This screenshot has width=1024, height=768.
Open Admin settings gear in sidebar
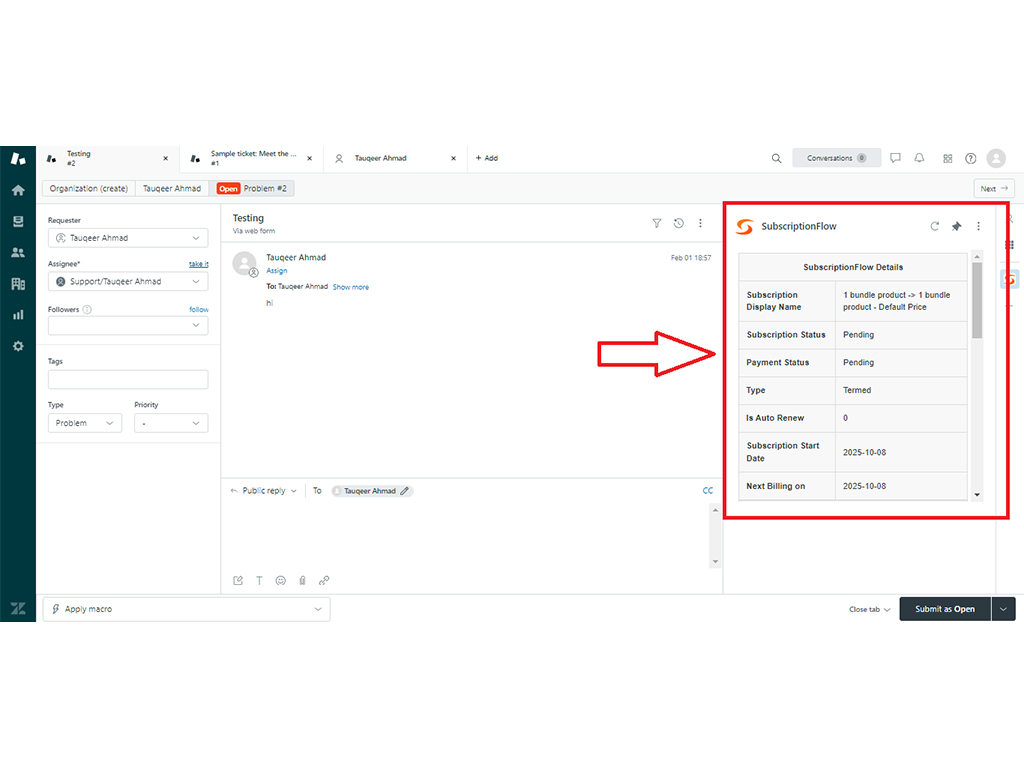(x=18, y=346)
